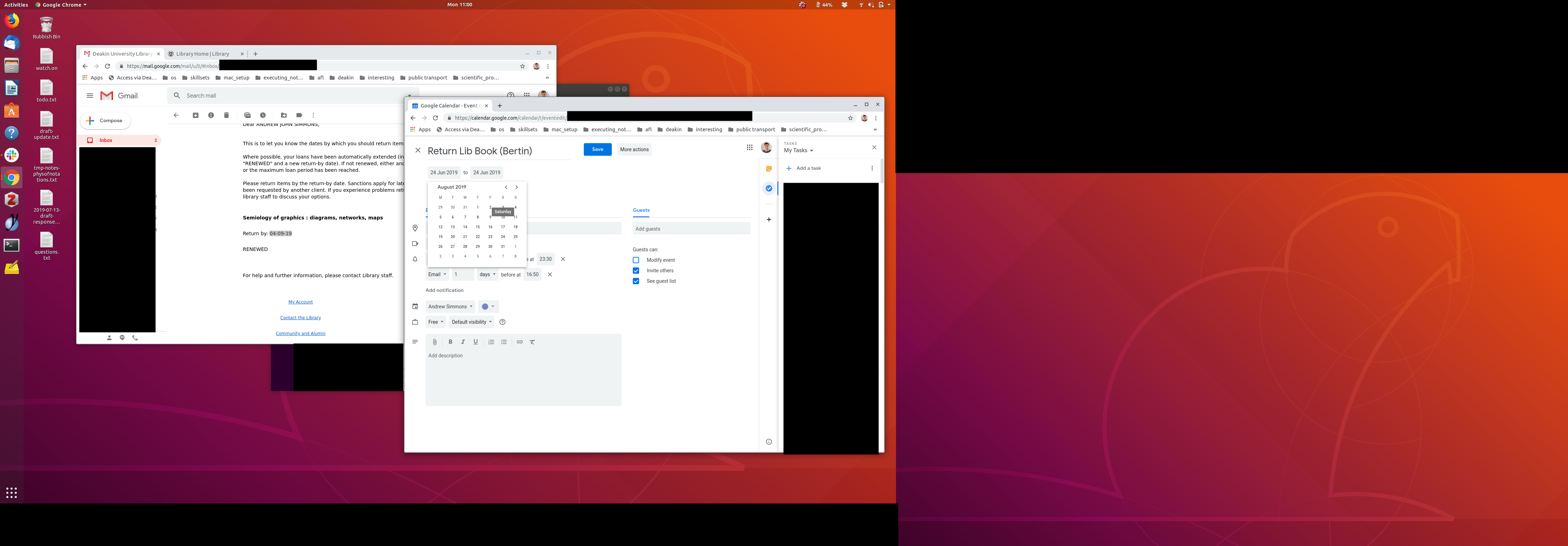Uncheck the Invite others checkbox
1568x546 pixels.
pos(636,271)
